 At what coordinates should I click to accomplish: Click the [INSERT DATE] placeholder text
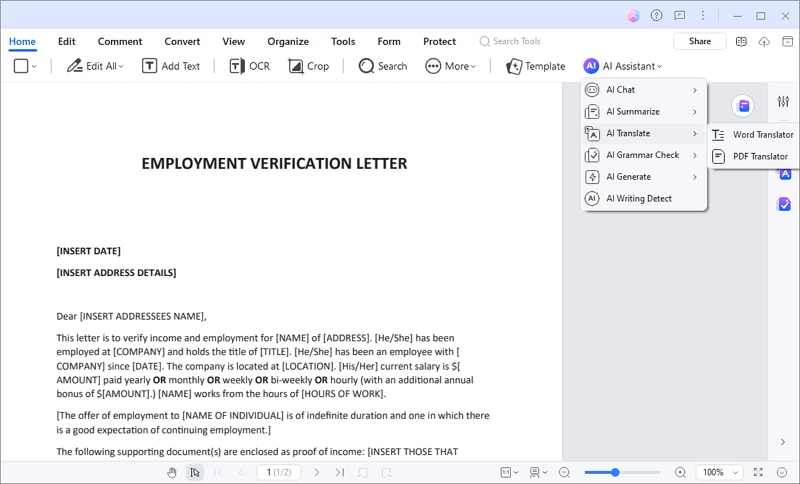tap(89, 251)
